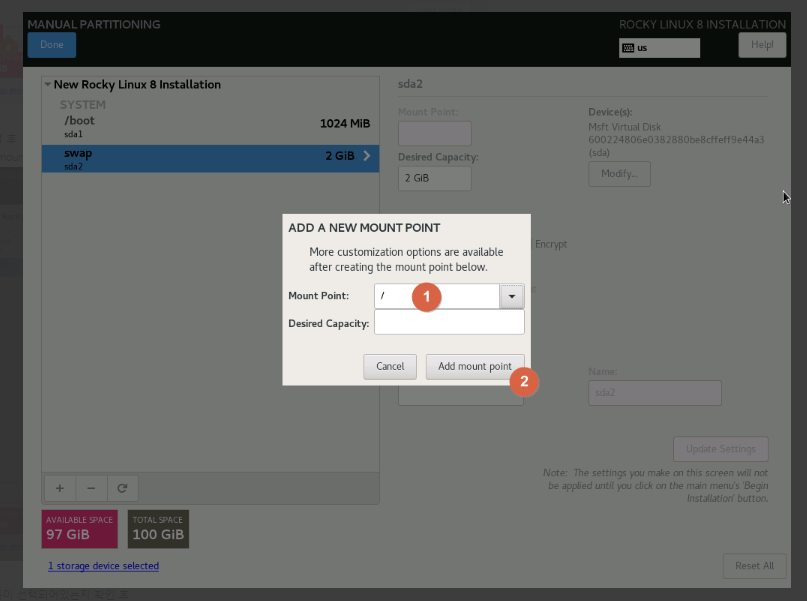Click the sda2 Name field

(655, 393)
